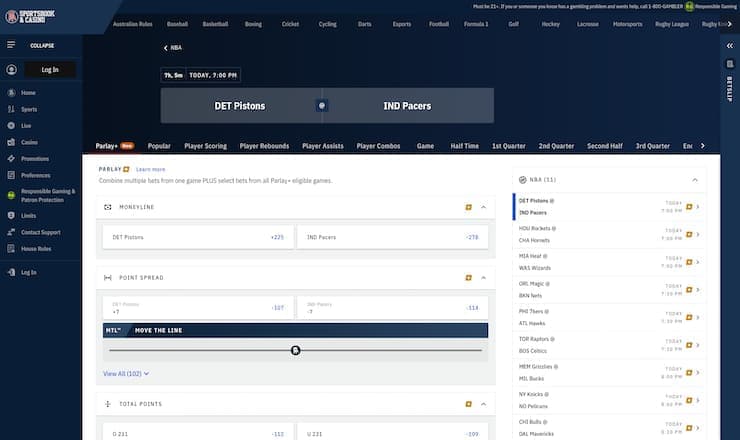
Task: Click the Limits shield icon
Action: click(11, 216)
